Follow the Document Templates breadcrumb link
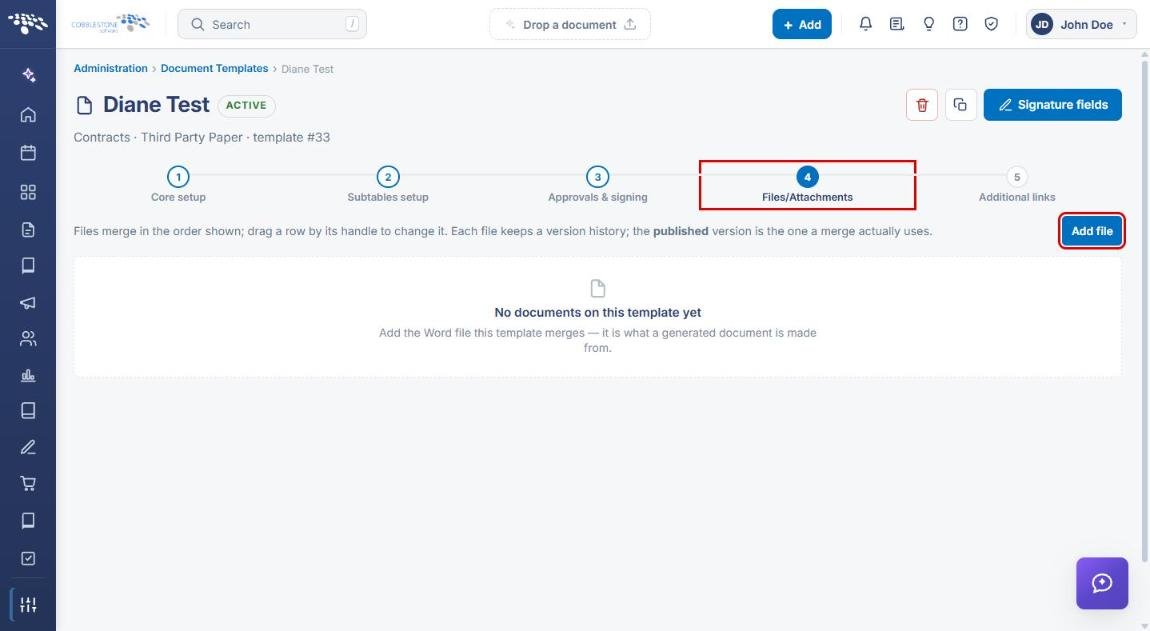Image resolution: width=1150 pixels, height=631 pixels. 214,68
